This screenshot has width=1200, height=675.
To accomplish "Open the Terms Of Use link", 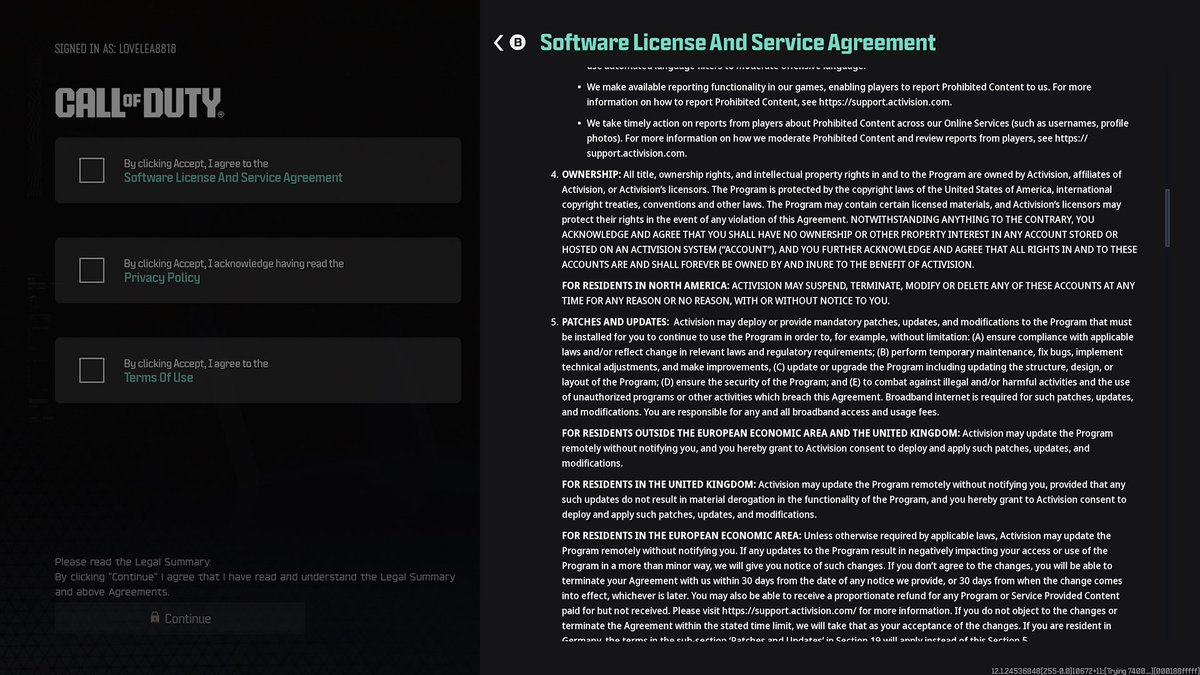I will (159, 378).
